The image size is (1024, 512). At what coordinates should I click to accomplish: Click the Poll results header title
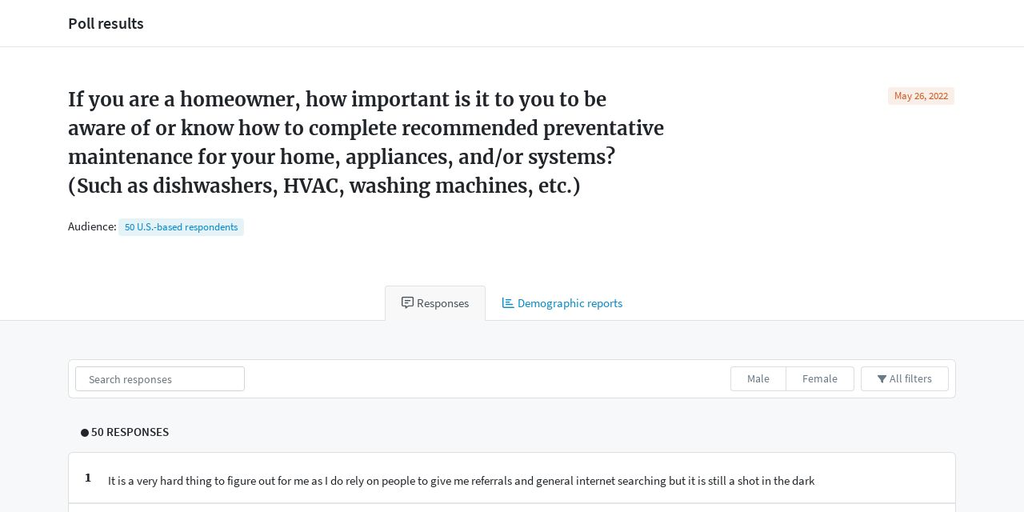[106, 24]
